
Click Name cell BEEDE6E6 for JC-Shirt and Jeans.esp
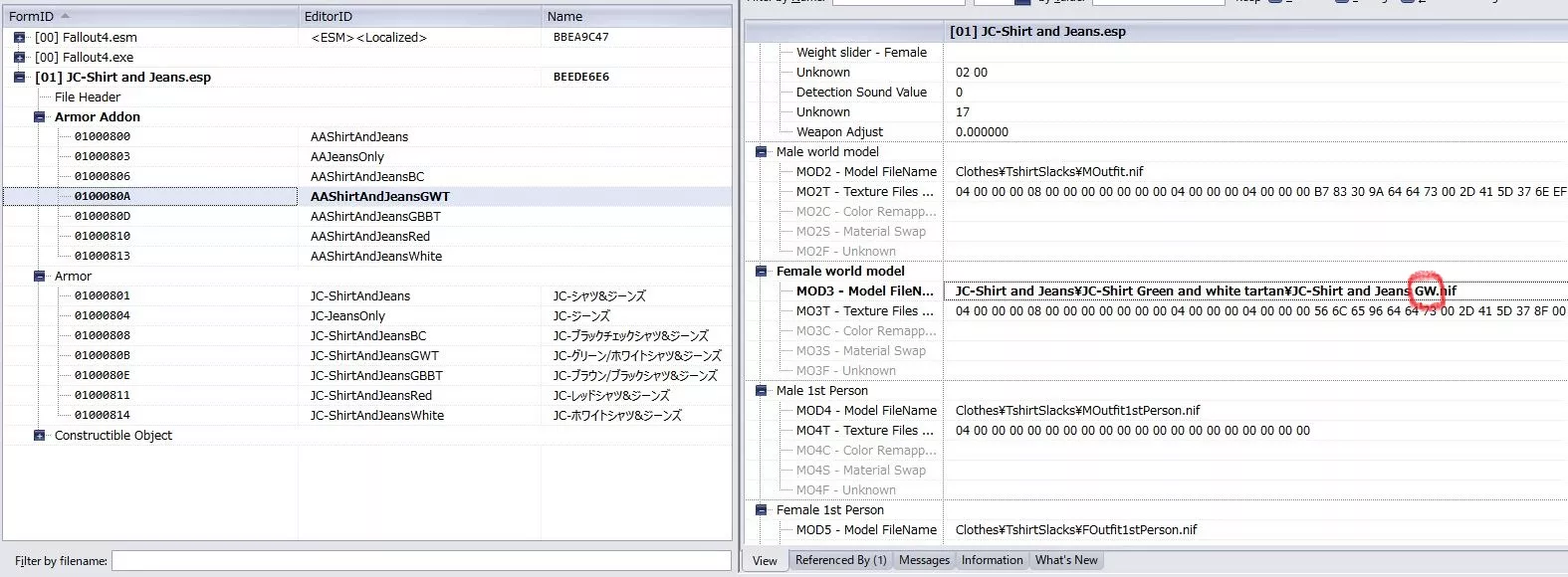[581, 77]
